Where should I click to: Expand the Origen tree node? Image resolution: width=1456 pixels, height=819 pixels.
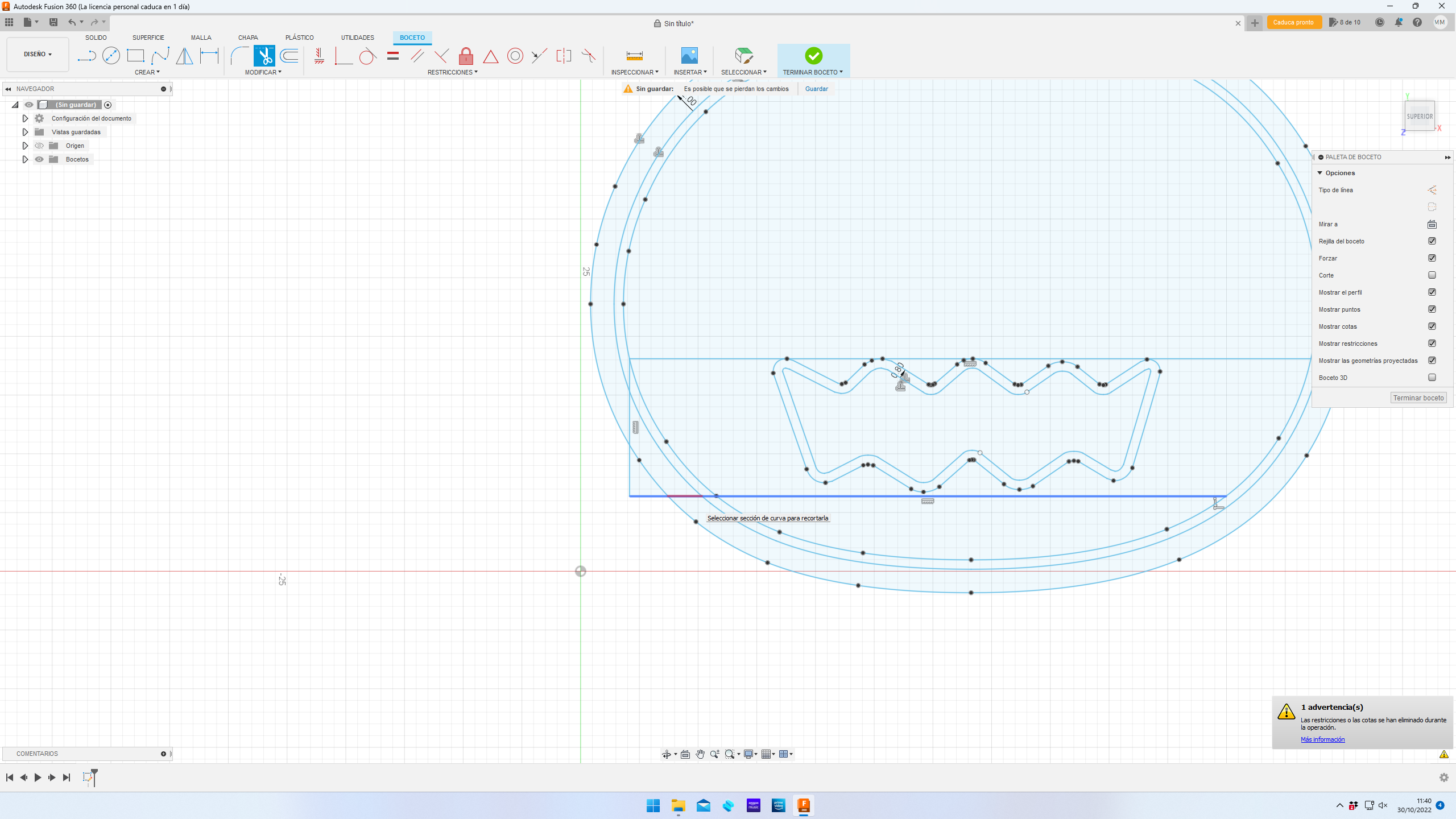coord(25,146)
